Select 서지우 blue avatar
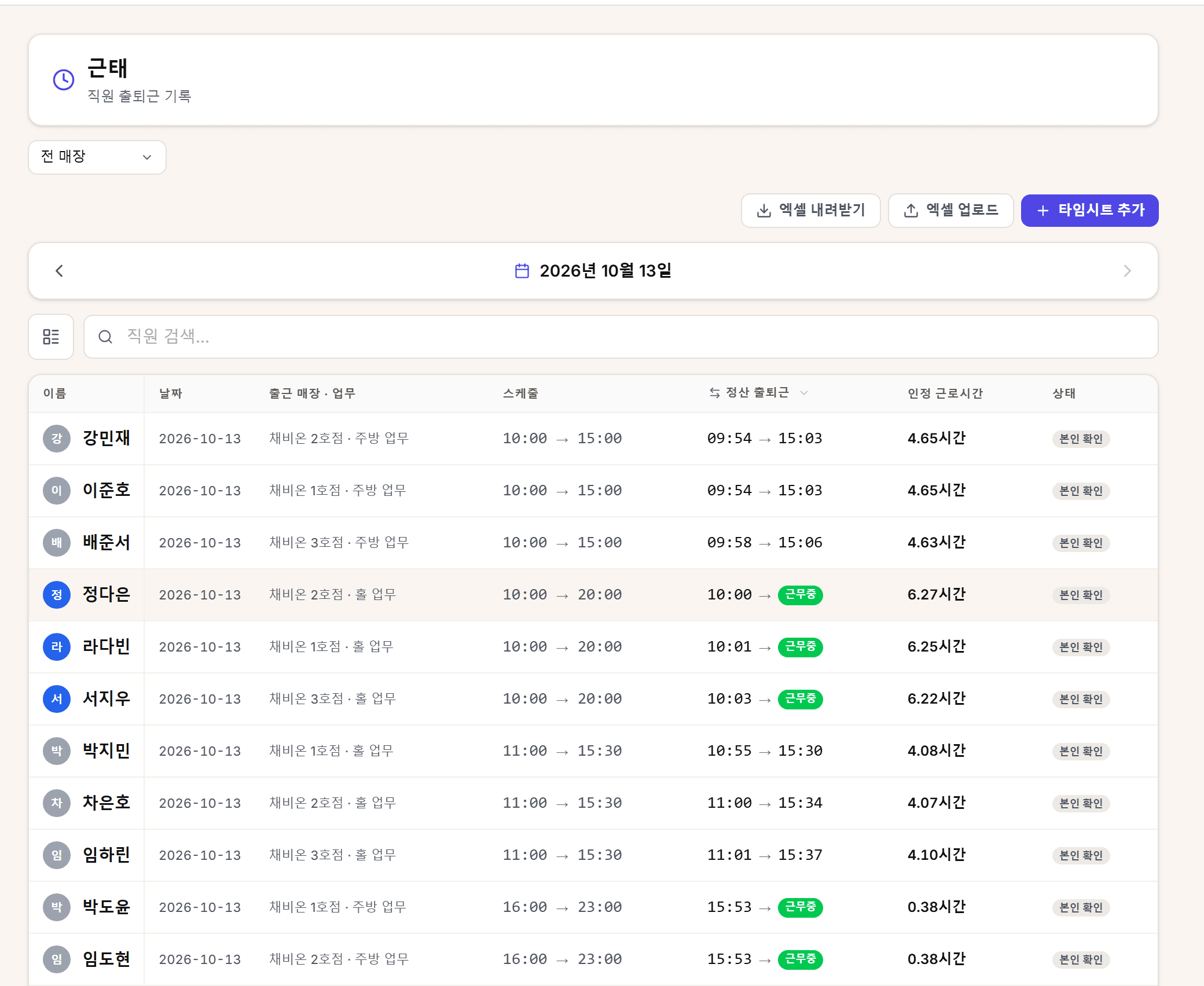 (x=57, y=699)
